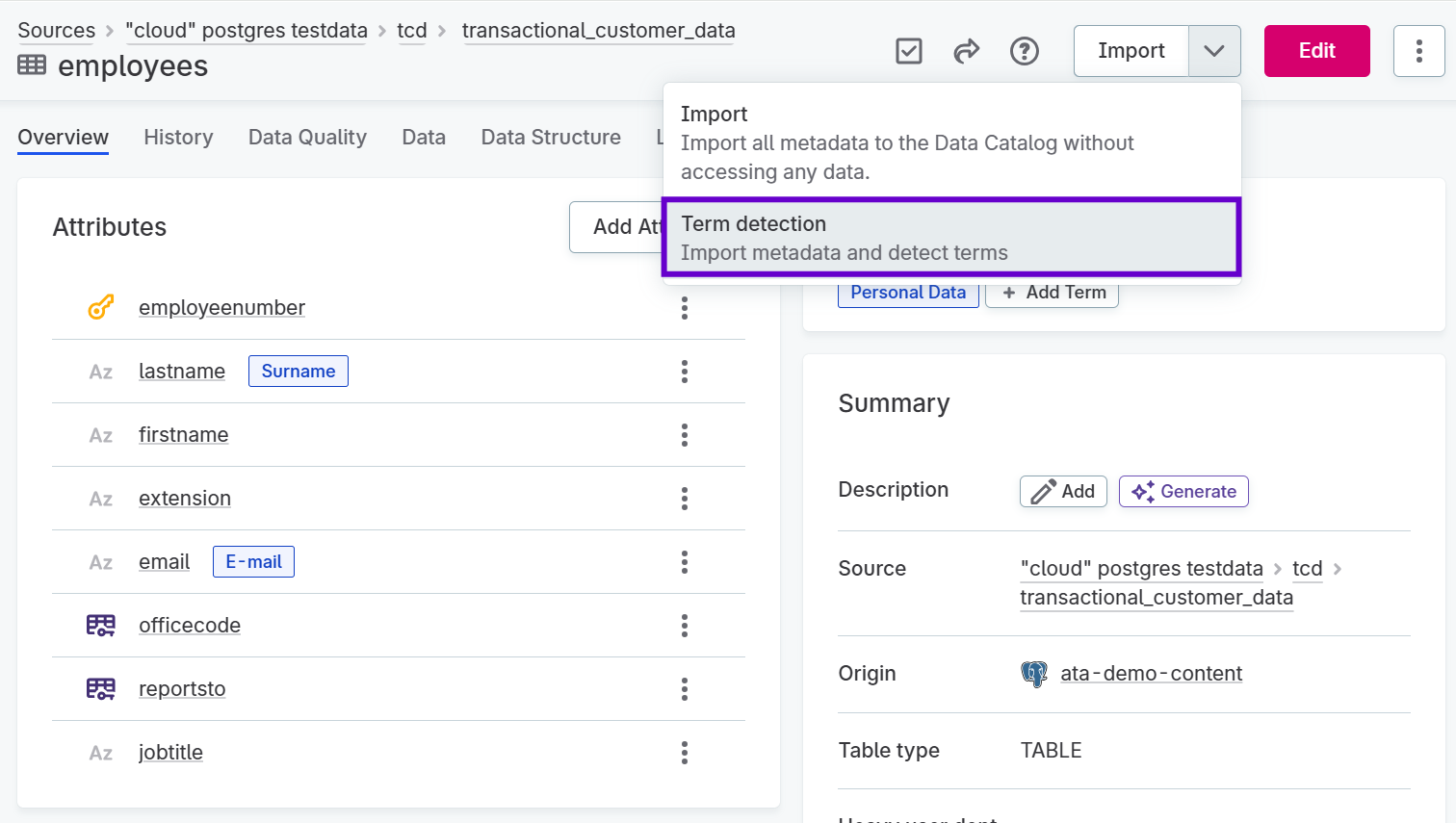Screen dimensions: 1456x823
Task: Click the share arrow icon near Import
Action: (x=967, y=51)
